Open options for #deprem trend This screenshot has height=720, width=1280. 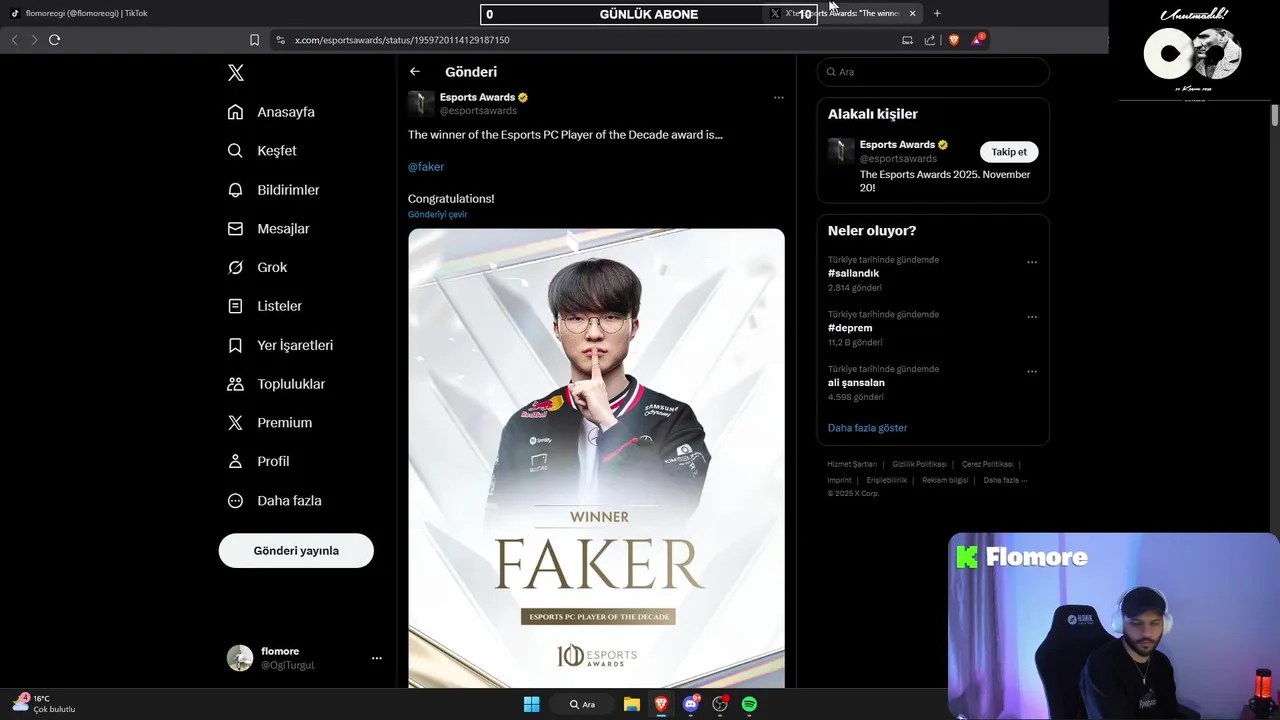1032,317
